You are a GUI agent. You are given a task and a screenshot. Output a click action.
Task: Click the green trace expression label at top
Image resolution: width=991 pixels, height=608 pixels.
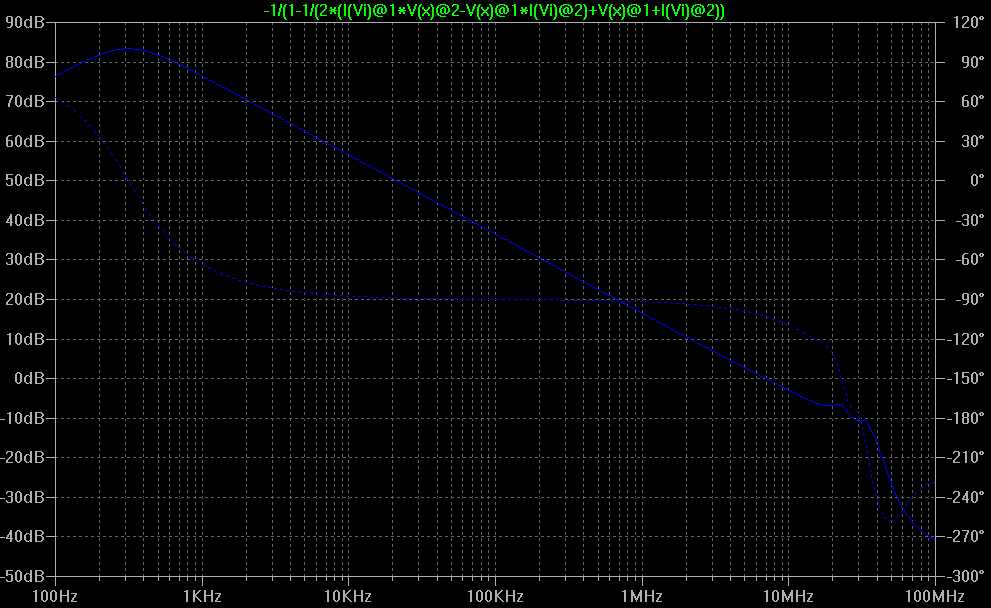click(x=494, y=10)
